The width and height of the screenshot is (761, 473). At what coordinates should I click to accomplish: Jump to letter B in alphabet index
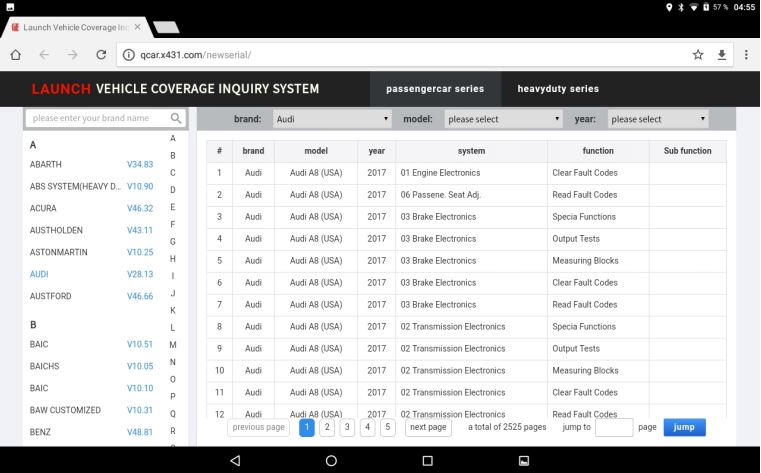tap(173, 156)
